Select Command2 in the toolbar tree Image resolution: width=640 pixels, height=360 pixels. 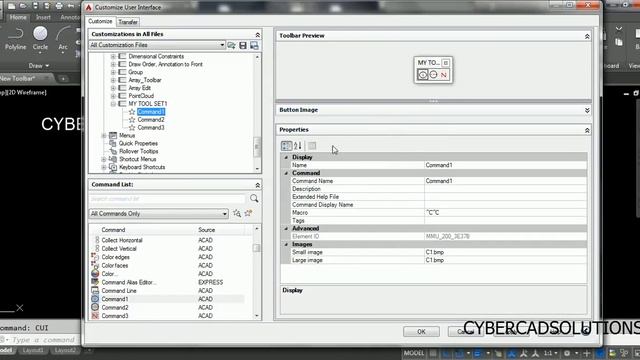pyautogui.click(x=151, y=120)
